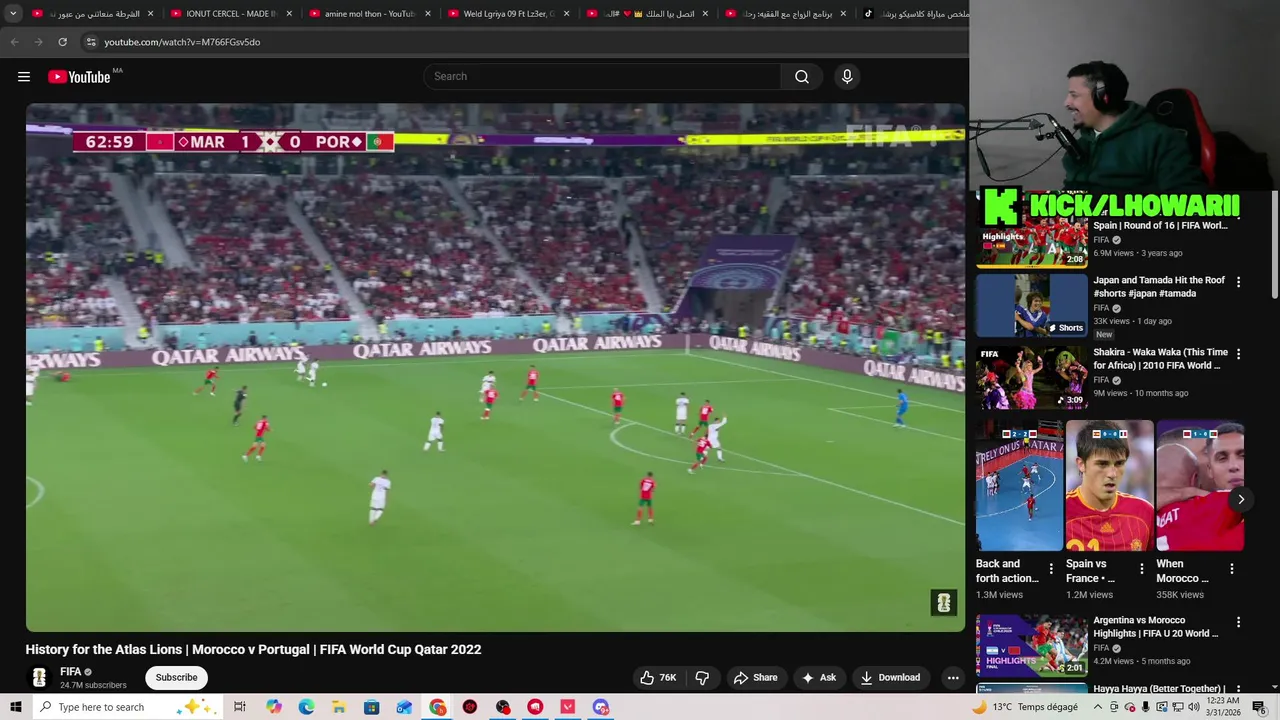Screen dimensions: 1280x720
Task: Go back in browser history
Action: tap(14, 42)
